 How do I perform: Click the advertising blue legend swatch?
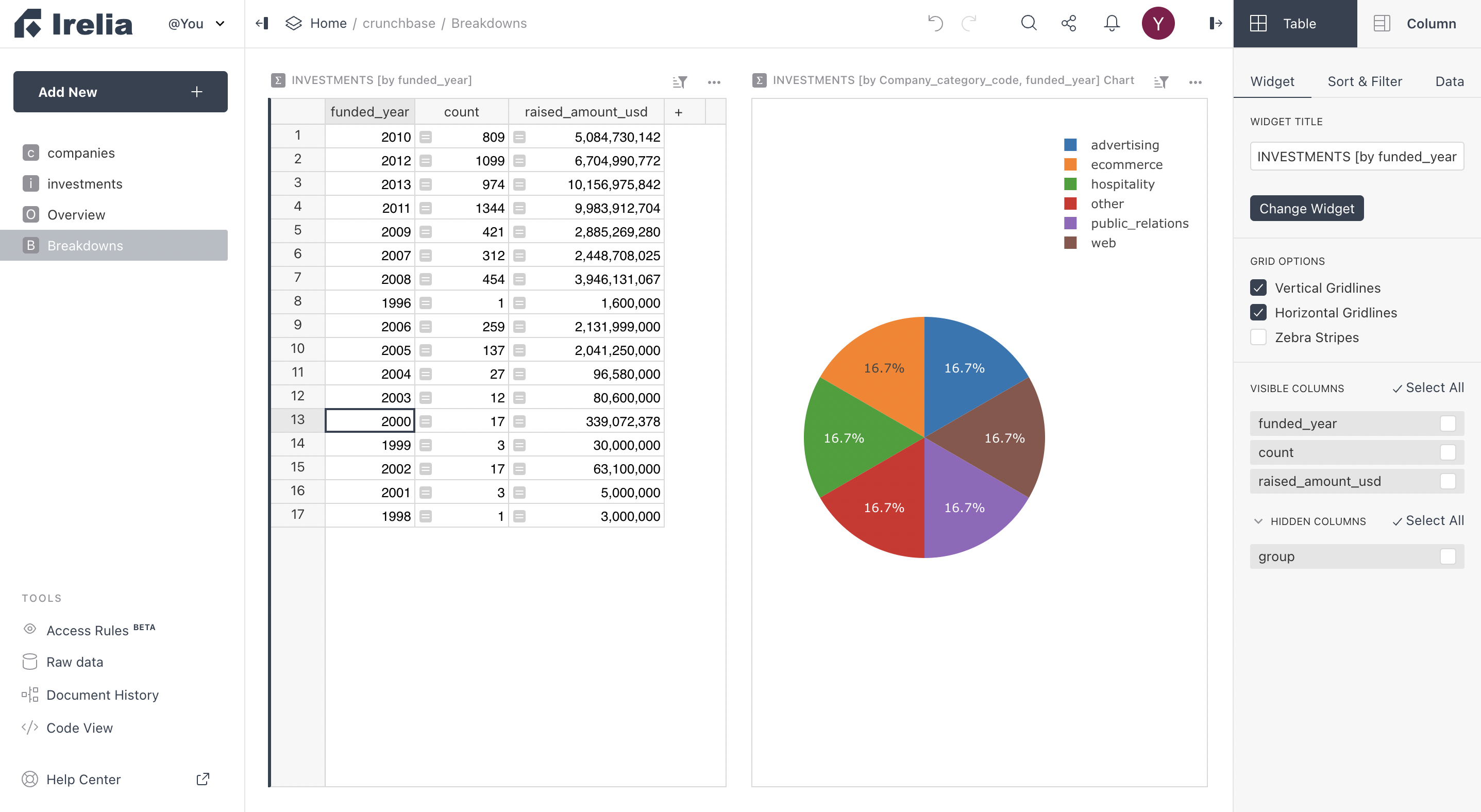(x=1070, y=145)
